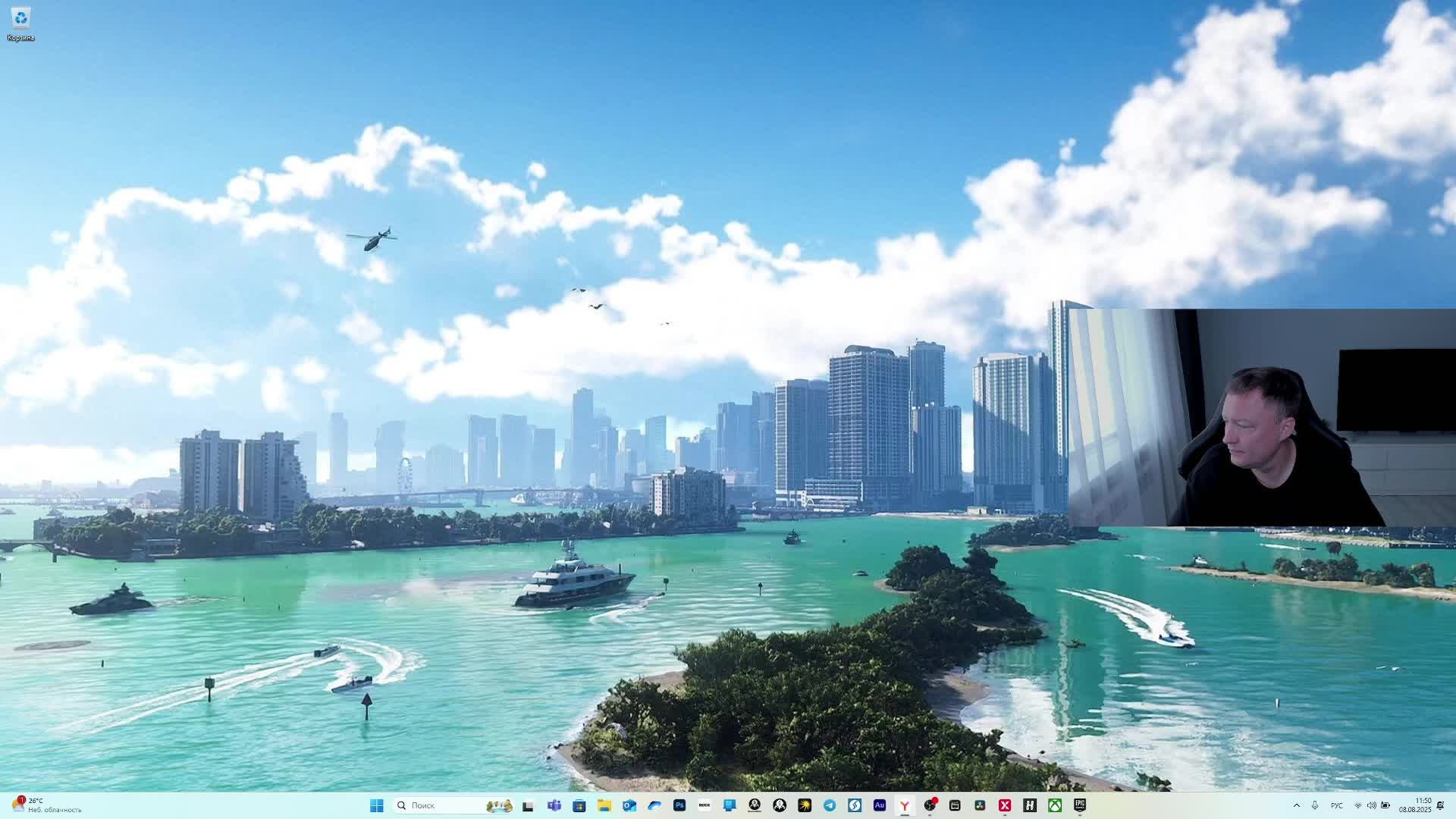This screenshot has height=819, width=1456.
Task: Toggle the microphone tray icon
Action: coord(1315,805)
